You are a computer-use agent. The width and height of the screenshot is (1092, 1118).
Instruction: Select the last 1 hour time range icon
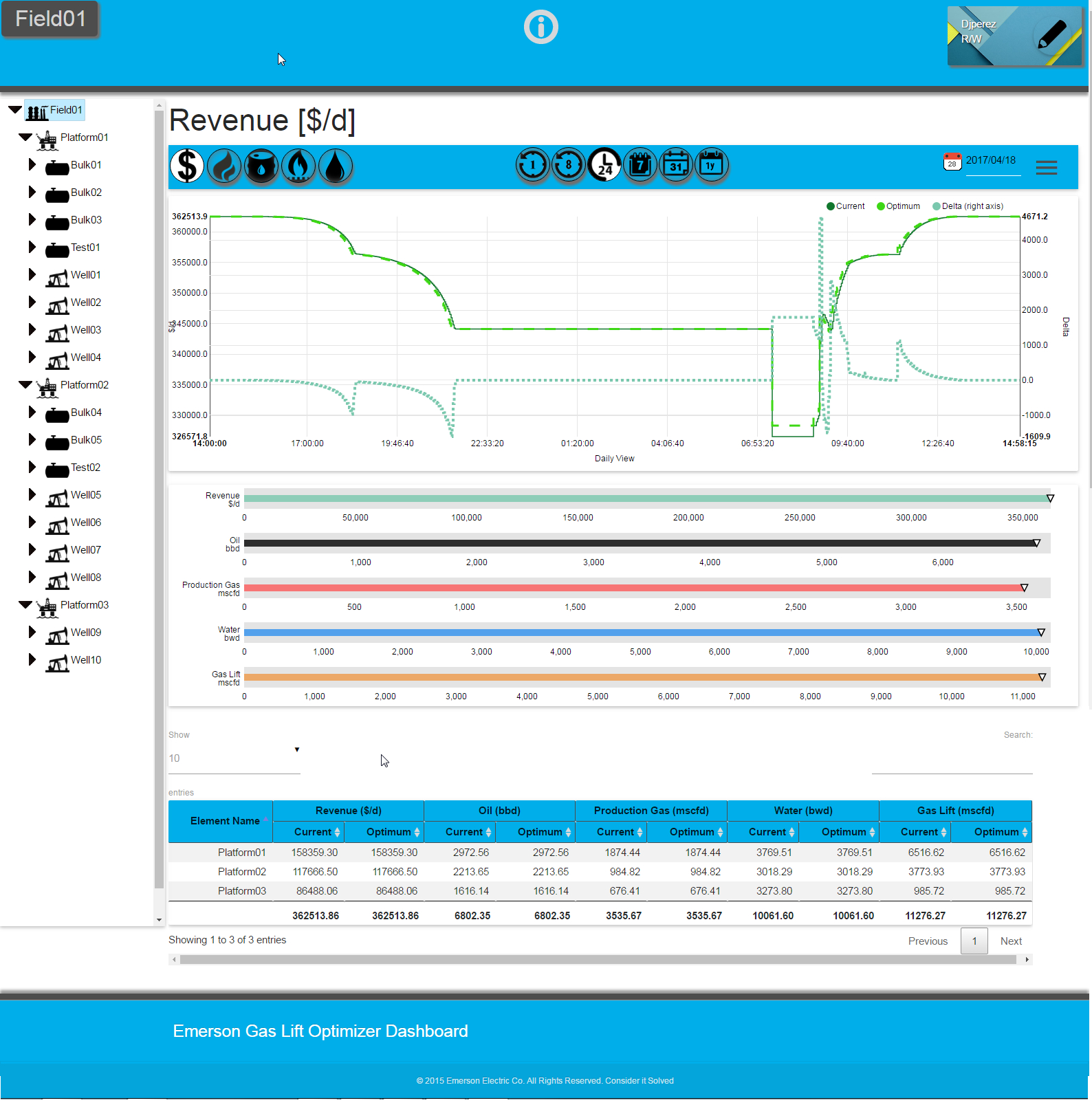(x=533, y=166)
